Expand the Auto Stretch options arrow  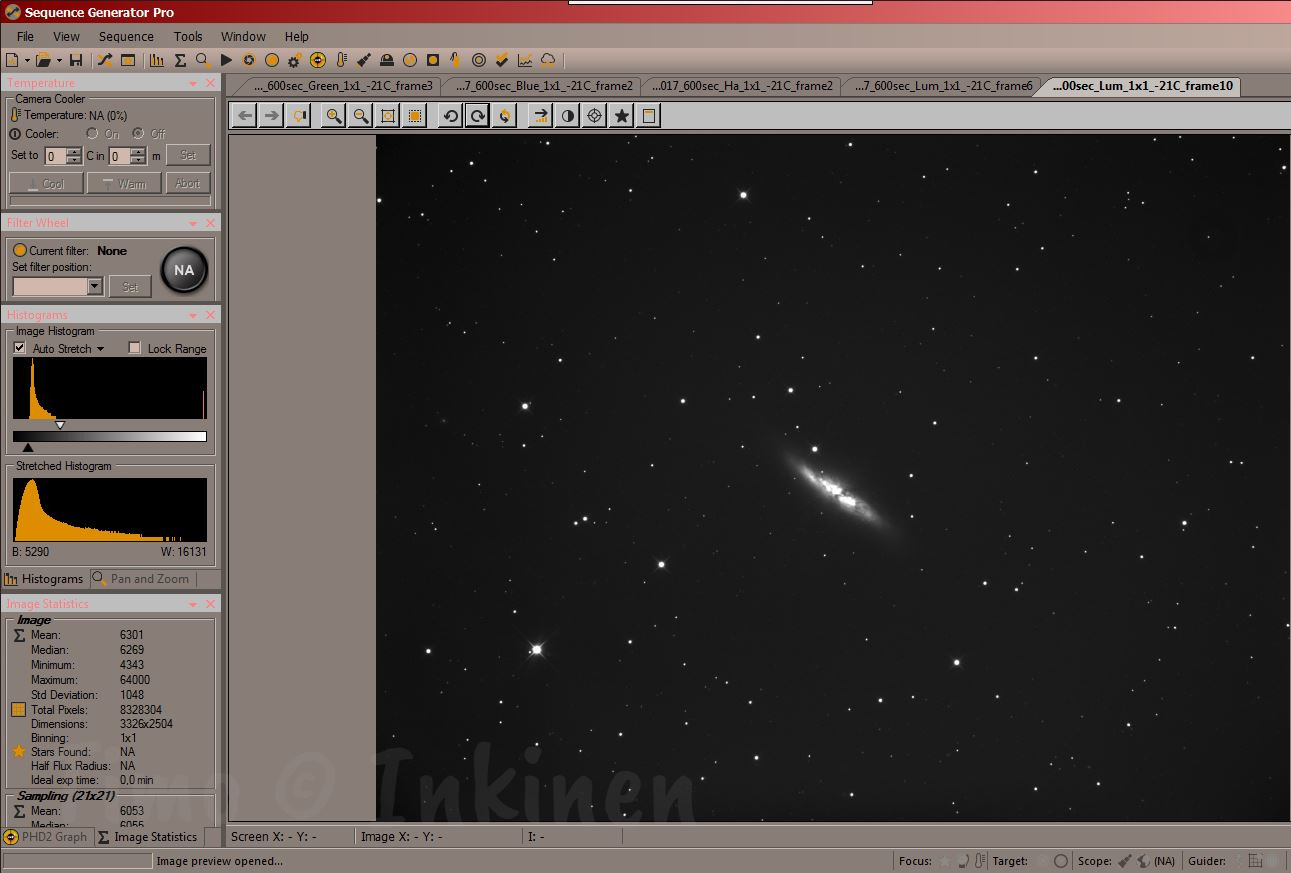tap(101, 349)
